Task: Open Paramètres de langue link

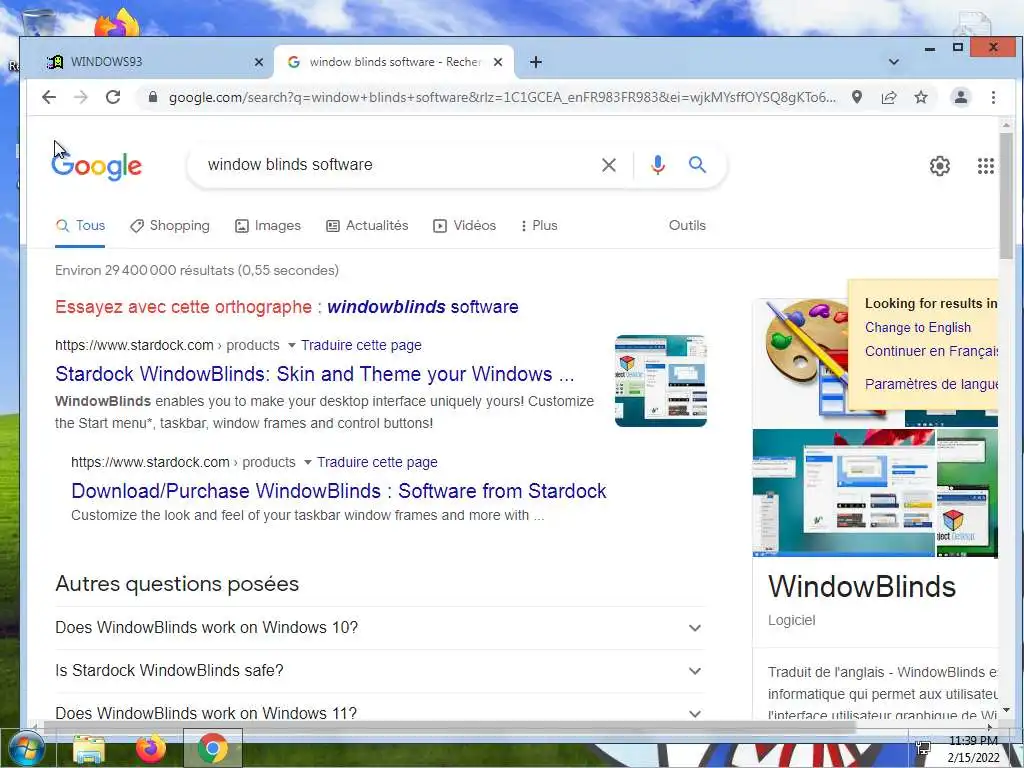Action: click(x=931, y=384)
